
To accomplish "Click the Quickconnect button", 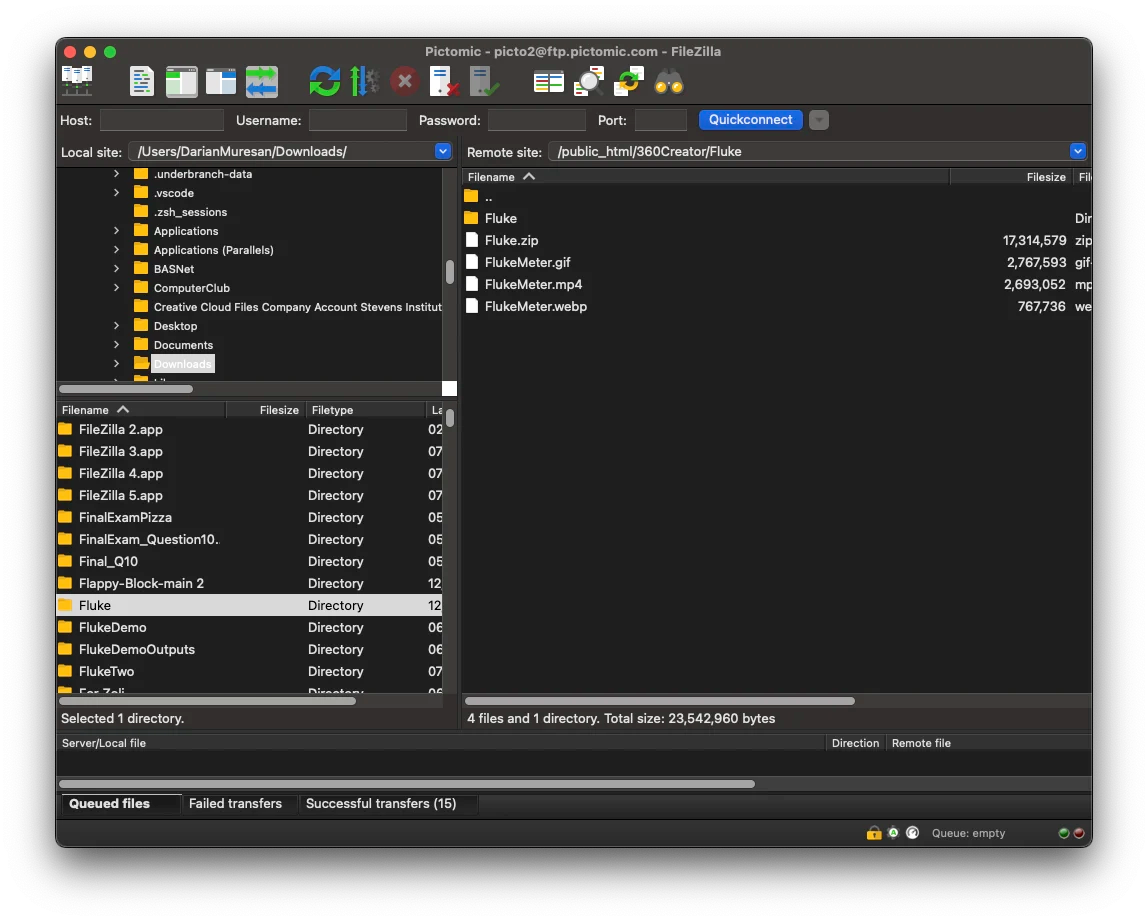I will tap(750, 120).
